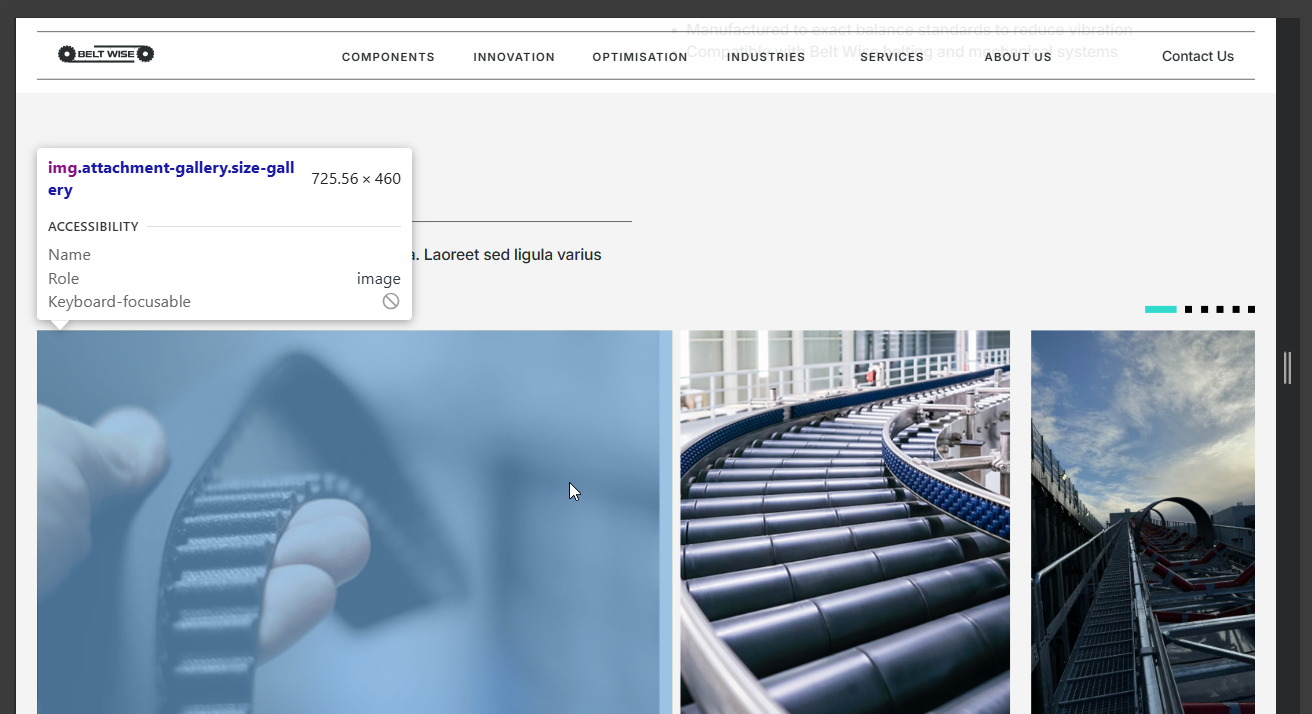Open the Services menu item
The height and width of the screenshot is (714, 1312).
click(x=892, y=57)
